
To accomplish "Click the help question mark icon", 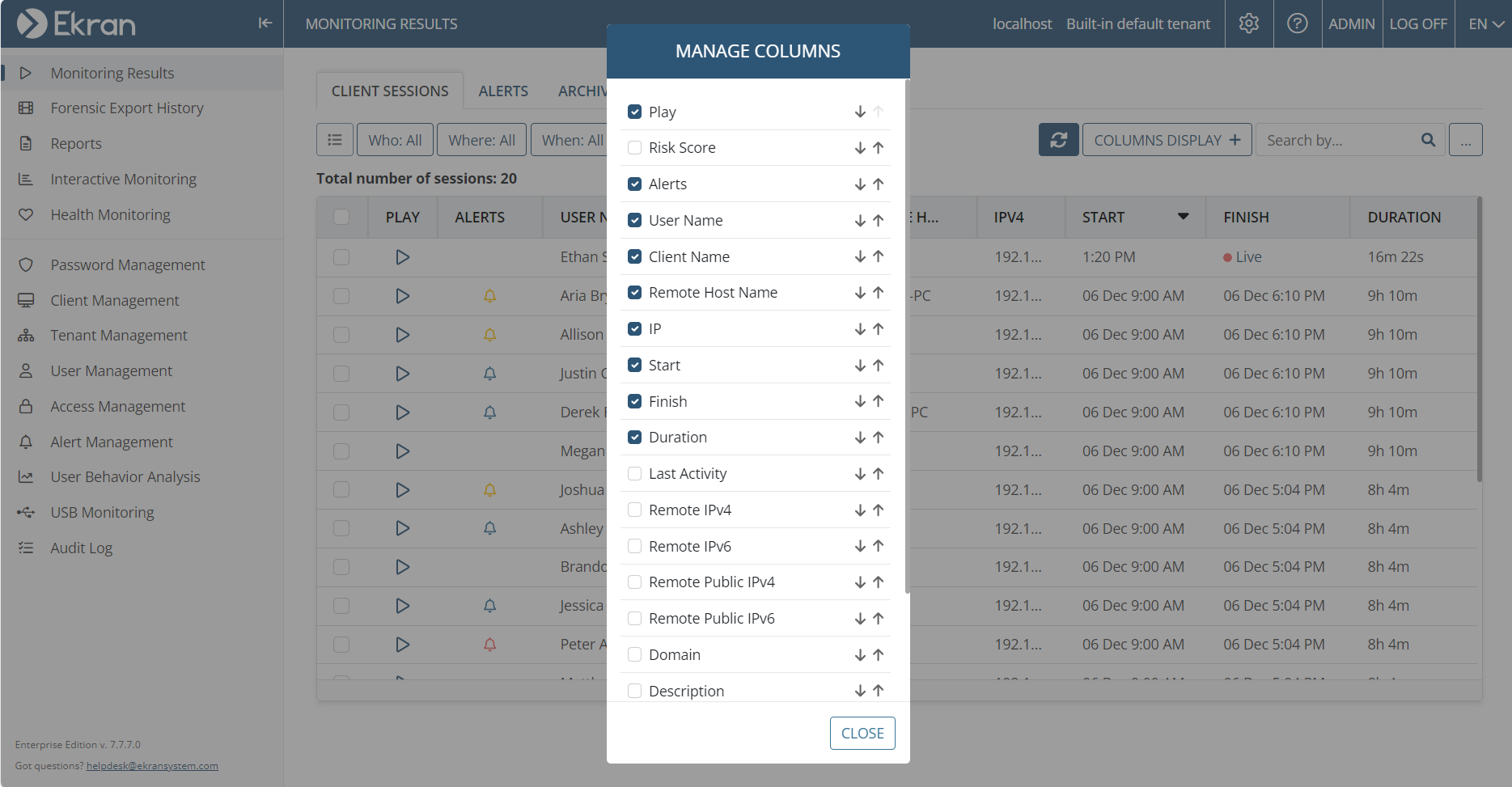I will (x=1297, y=23).
